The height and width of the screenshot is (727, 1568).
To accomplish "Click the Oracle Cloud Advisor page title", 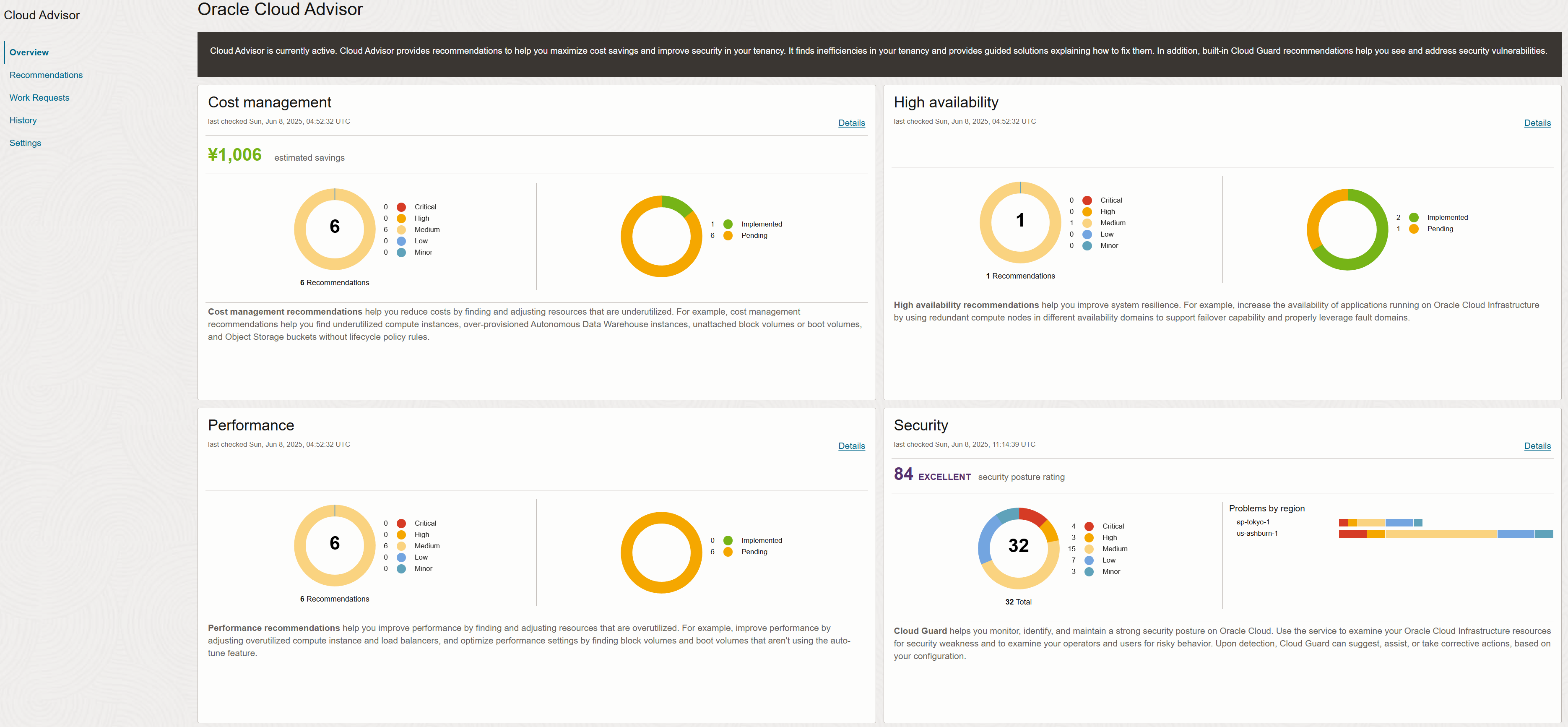I will (x=280, y=9).
